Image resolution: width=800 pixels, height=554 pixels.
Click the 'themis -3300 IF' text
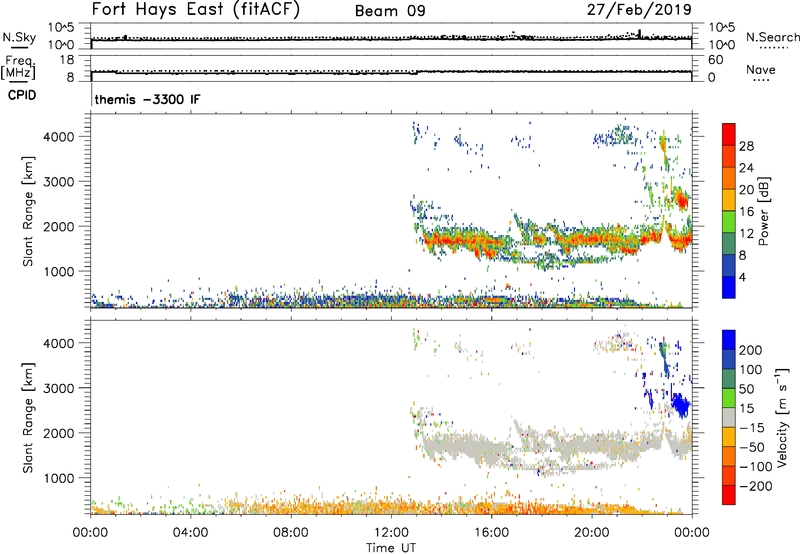(x=147, y=99)
